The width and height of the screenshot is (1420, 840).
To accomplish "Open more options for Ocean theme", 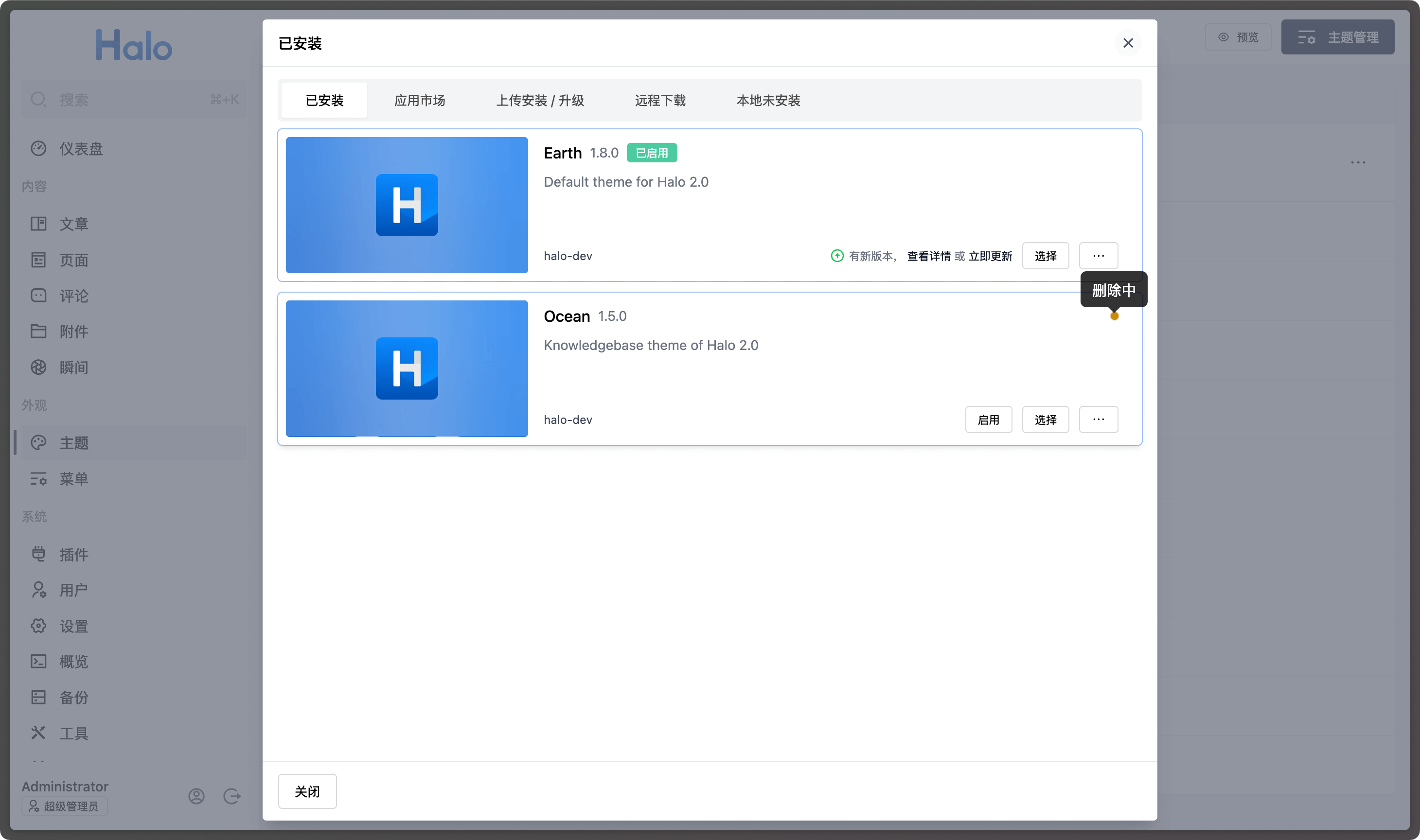I will 1098,420.
